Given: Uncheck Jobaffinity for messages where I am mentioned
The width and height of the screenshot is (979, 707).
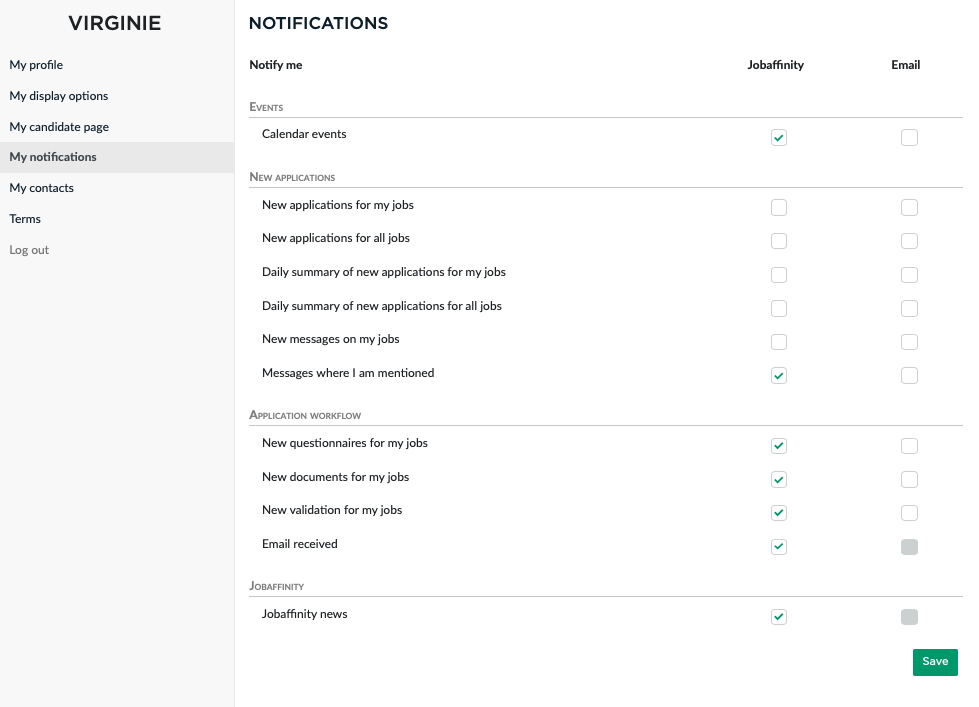Looking at the screenshot, I should (779, 376).
